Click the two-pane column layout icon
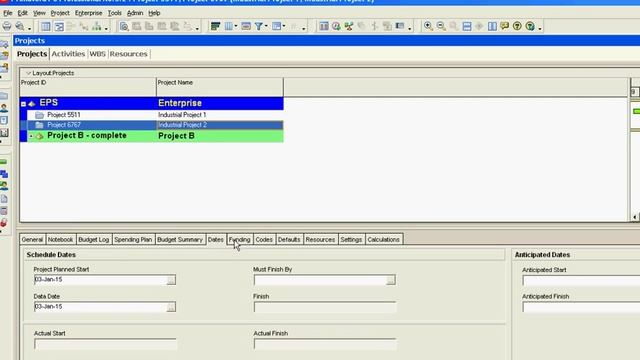The width and height of the screenshot is (640, 360). [492, 27]
